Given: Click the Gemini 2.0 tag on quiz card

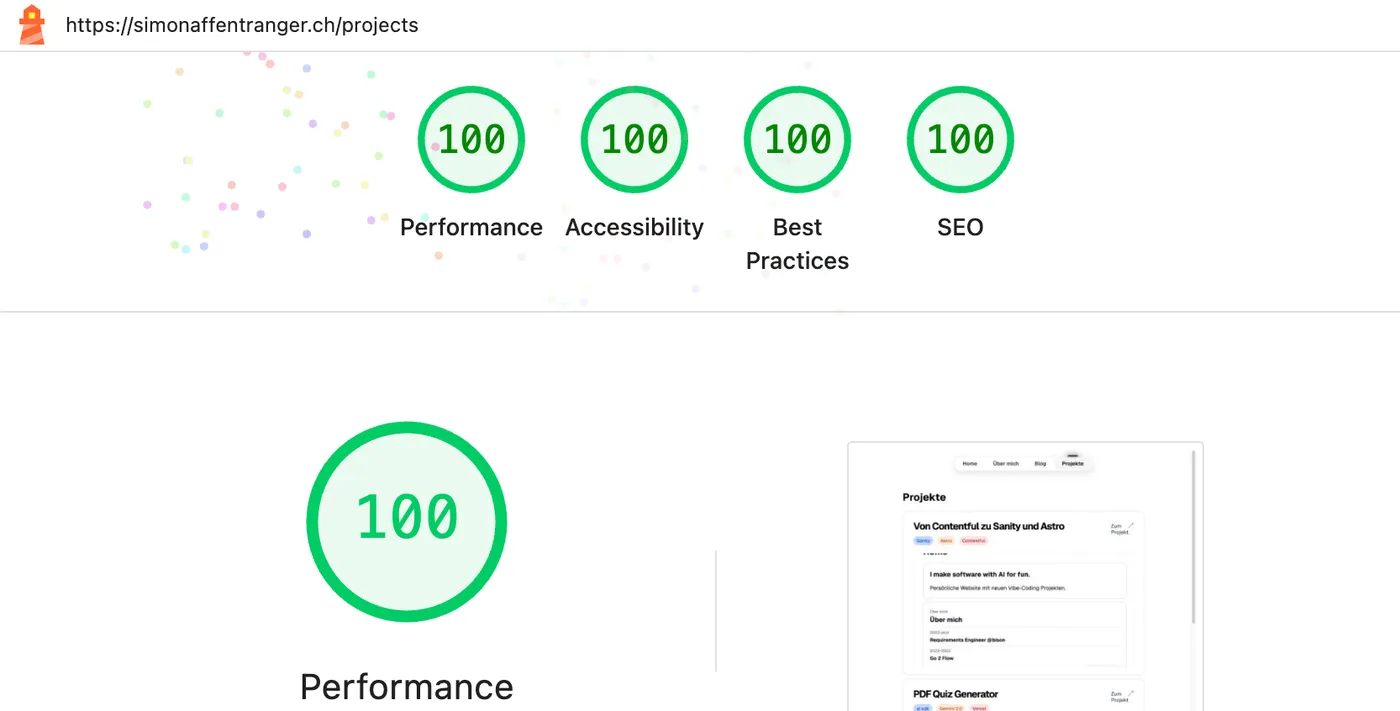Looking at the screenshot, I should tap(949, 708).
